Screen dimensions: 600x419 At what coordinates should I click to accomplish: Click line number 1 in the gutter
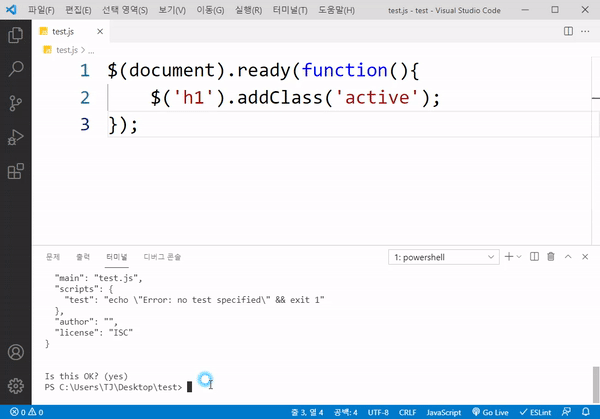(85, 70)
